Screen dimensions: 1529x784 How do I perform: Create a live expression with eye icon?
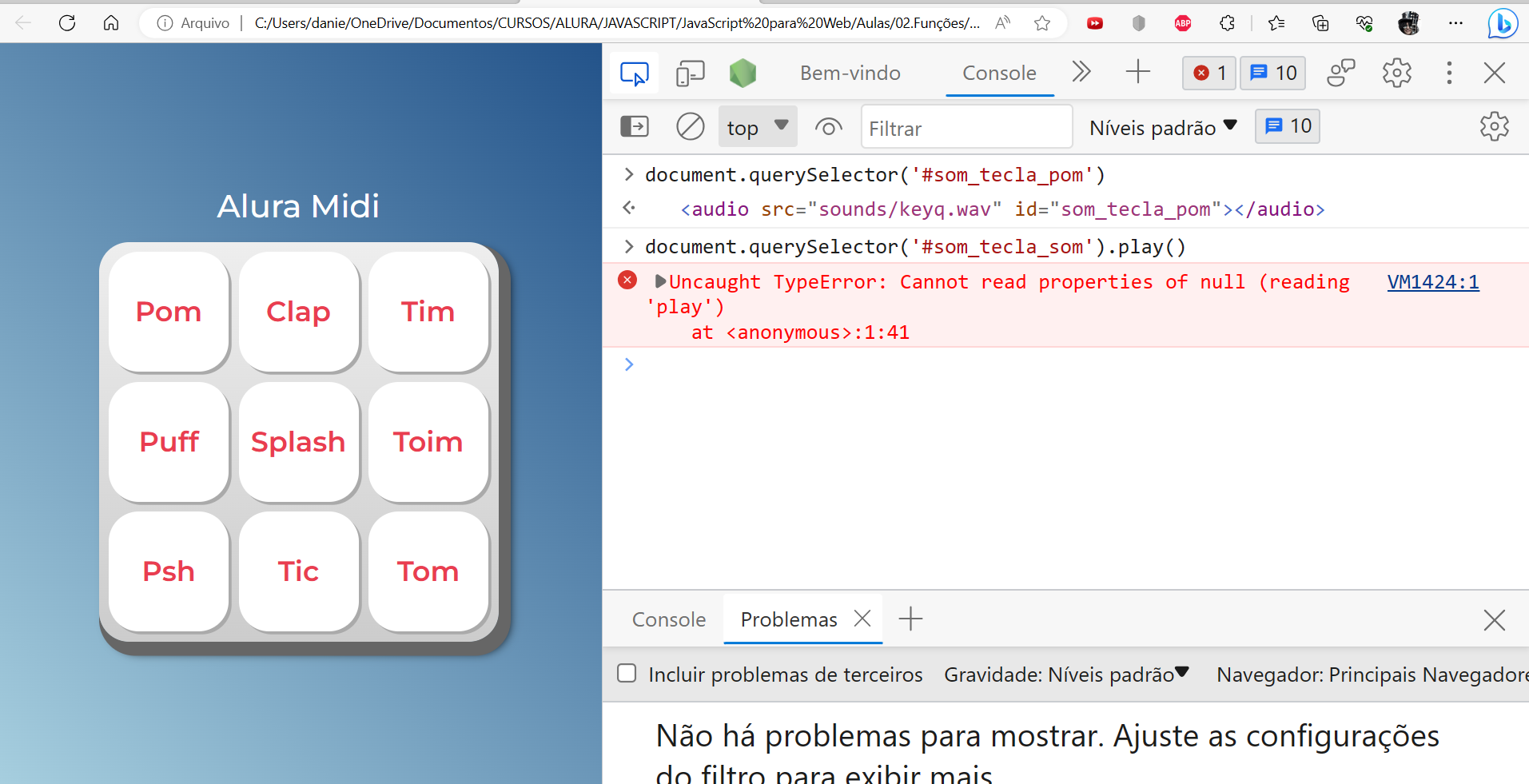pyautogui.click(x=829, y=127)
